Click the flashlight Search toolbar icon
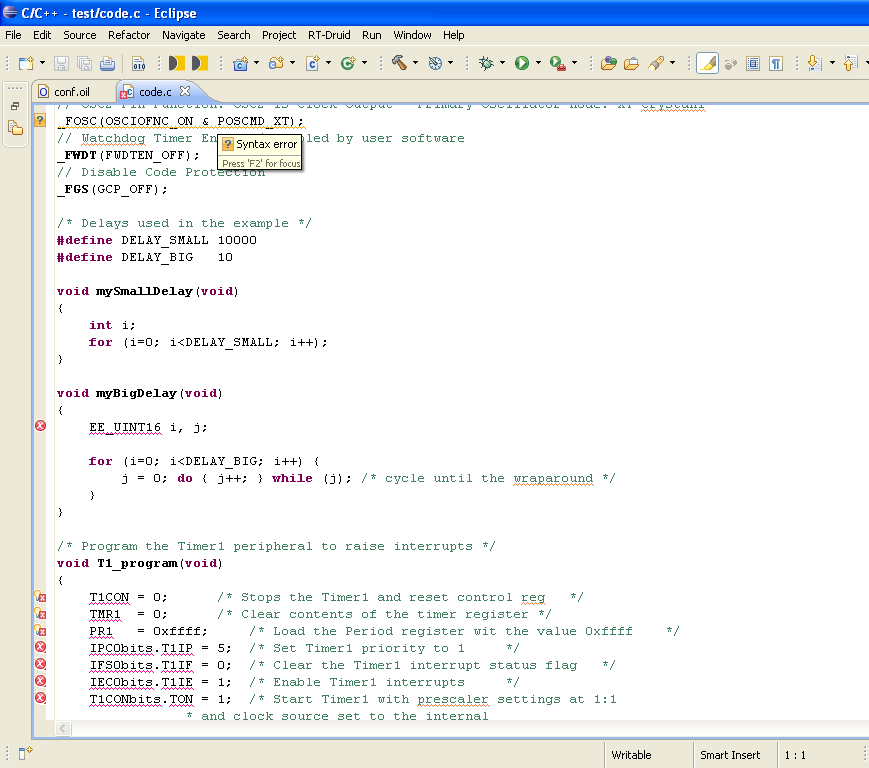The width and height of the screenshot is (869, 768). point(656,63)
